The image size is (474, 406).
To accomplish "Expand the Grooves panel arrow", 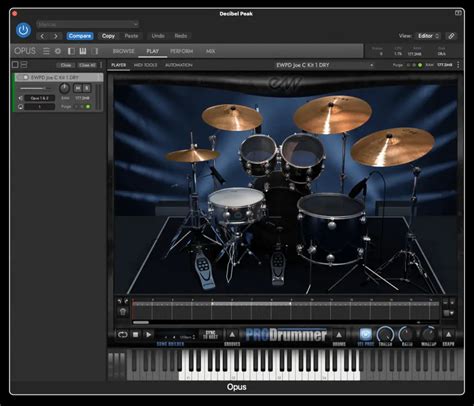I will click(x=232, y=335).
